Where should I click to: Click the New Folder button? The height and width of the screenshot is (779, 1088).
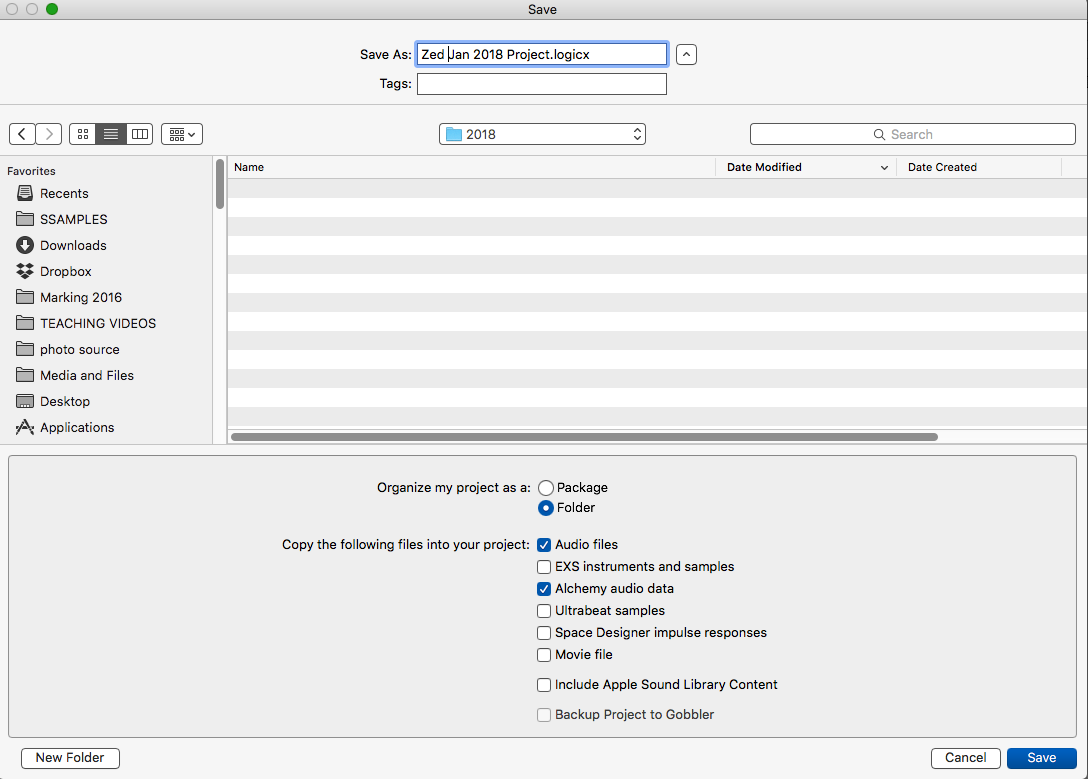[70, 757]
